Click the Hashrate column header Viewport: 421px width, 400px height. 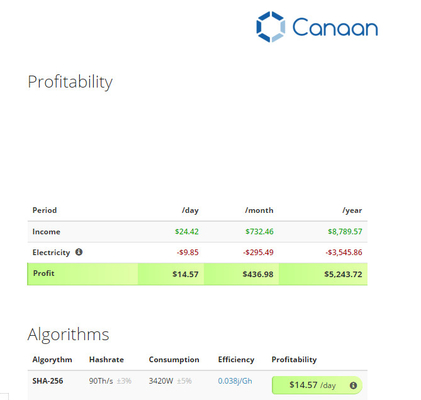tap(106, 359)
